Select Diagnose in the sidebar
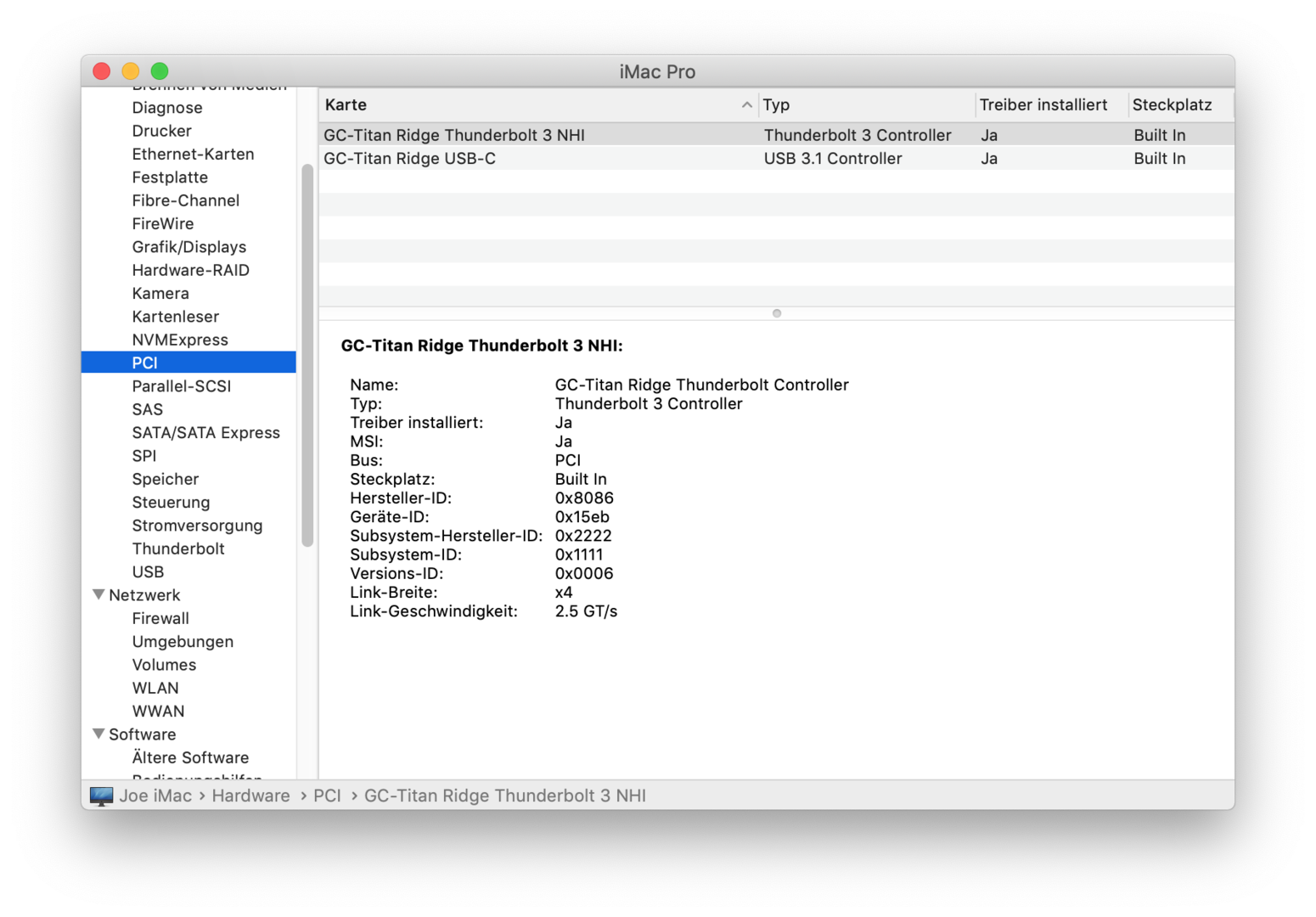This screenshot has width=1316, height=917. 167,108
